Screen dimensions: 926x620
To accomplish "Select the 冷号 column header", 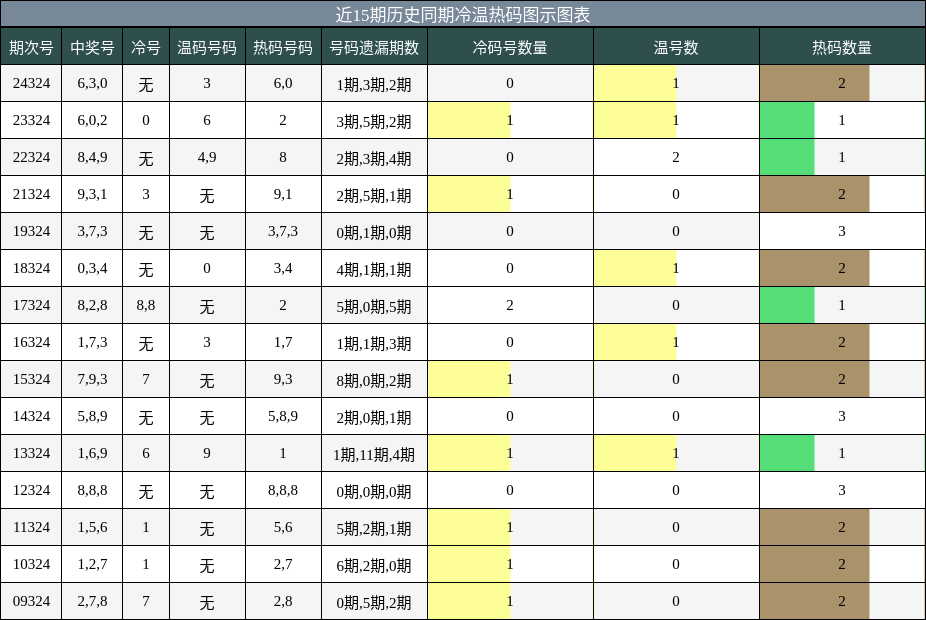I will point(145,45).
